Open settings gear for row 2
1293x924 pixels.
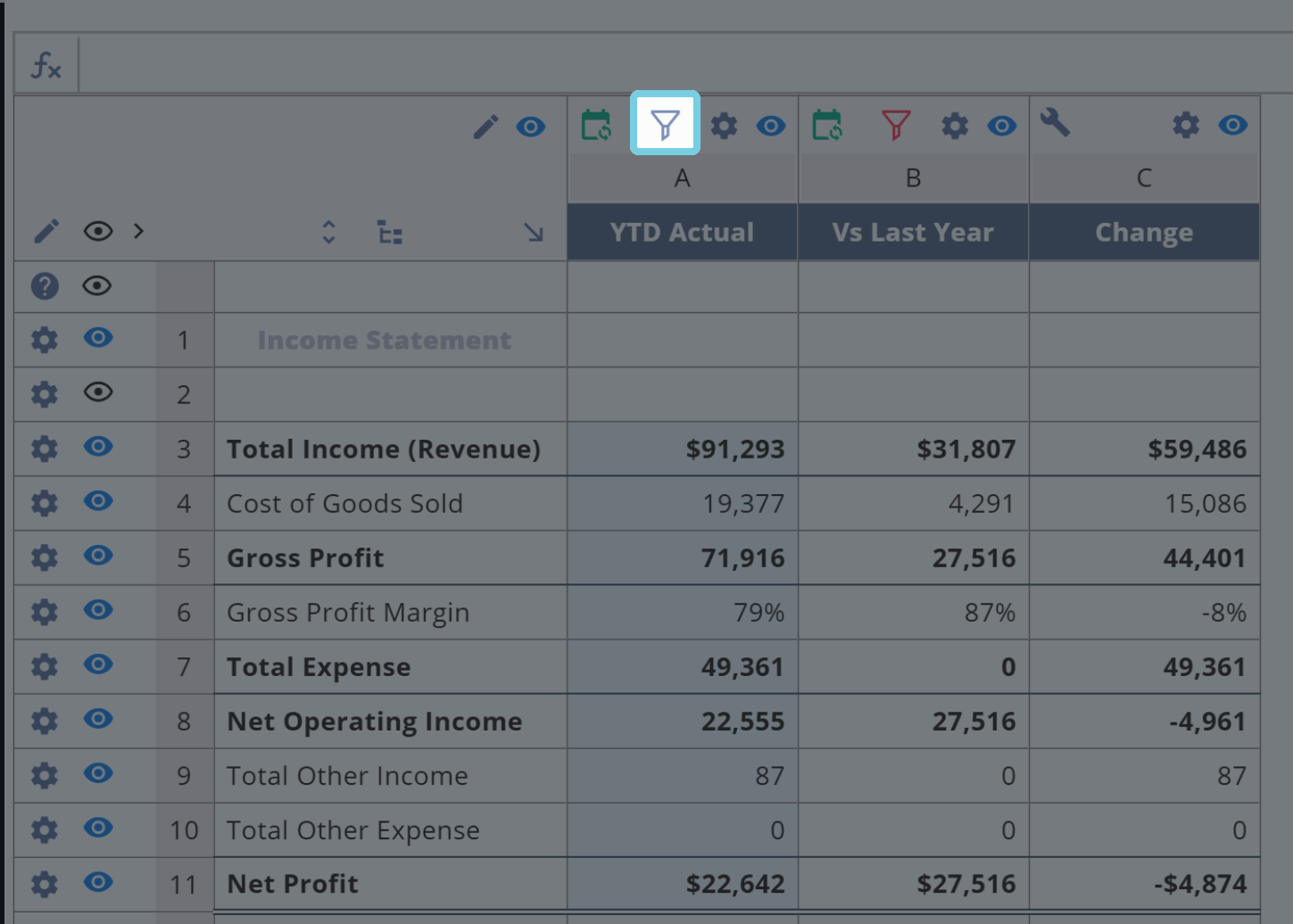(x=45, y=394)
